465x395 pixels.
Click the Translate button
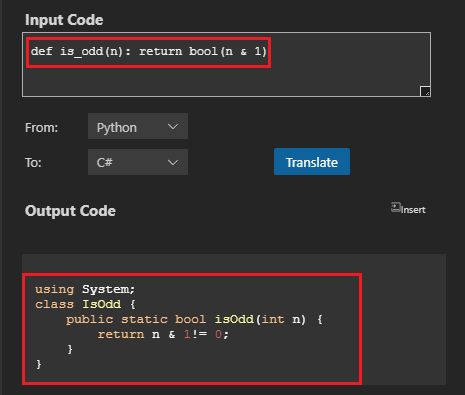(312, 162)
